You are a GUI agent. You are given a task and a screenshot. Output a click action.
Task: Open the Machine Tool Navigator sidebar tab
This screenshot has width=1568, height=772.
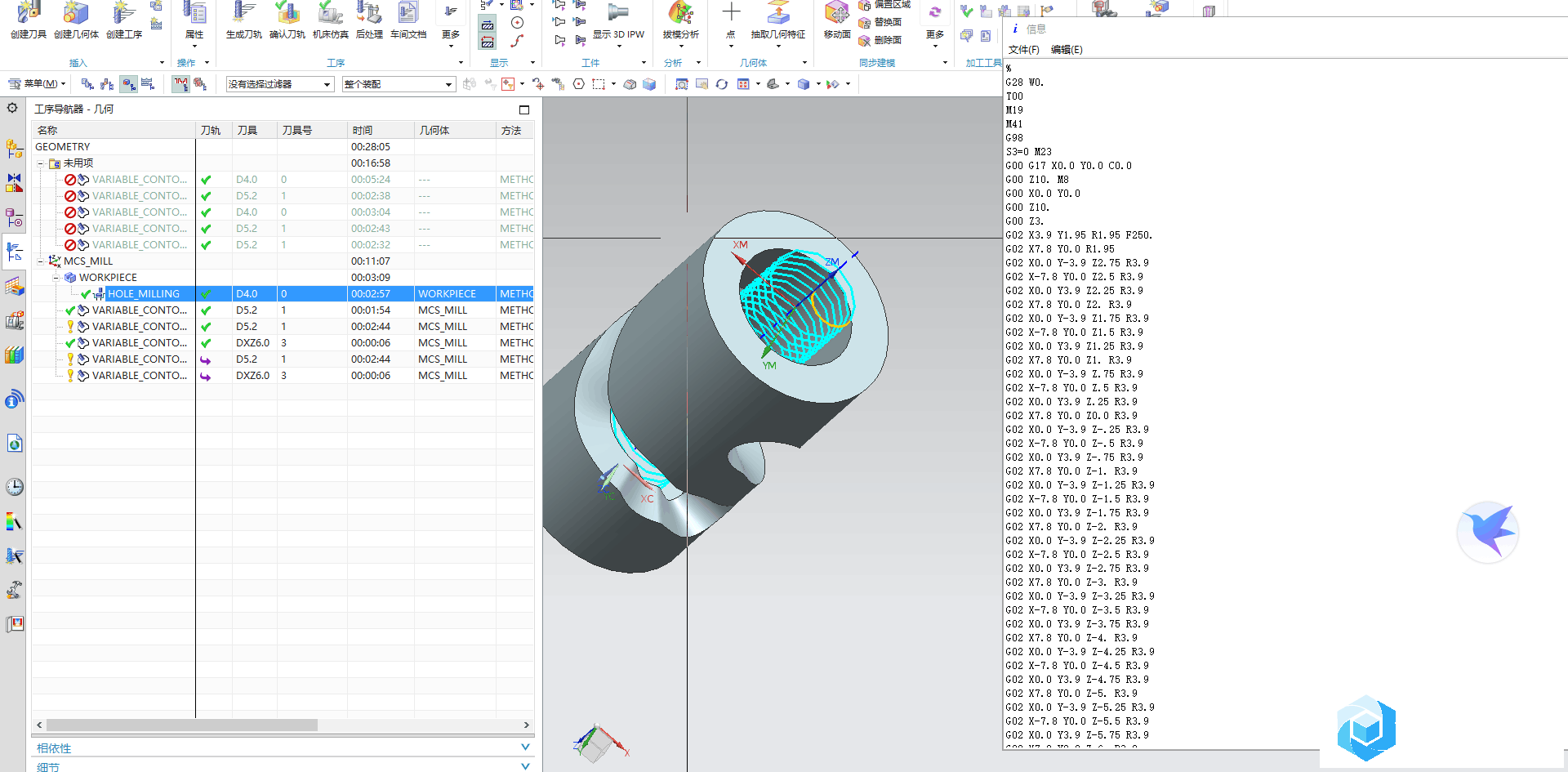coord(15,320)
